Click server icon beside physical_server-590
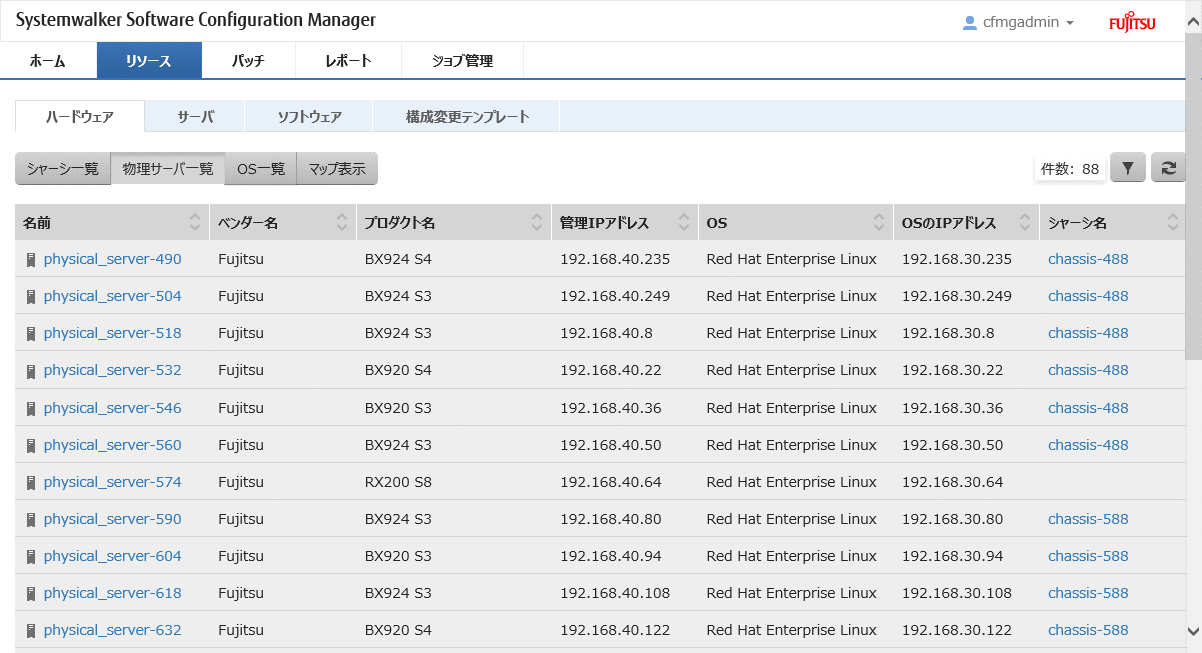 click(31, 519)
